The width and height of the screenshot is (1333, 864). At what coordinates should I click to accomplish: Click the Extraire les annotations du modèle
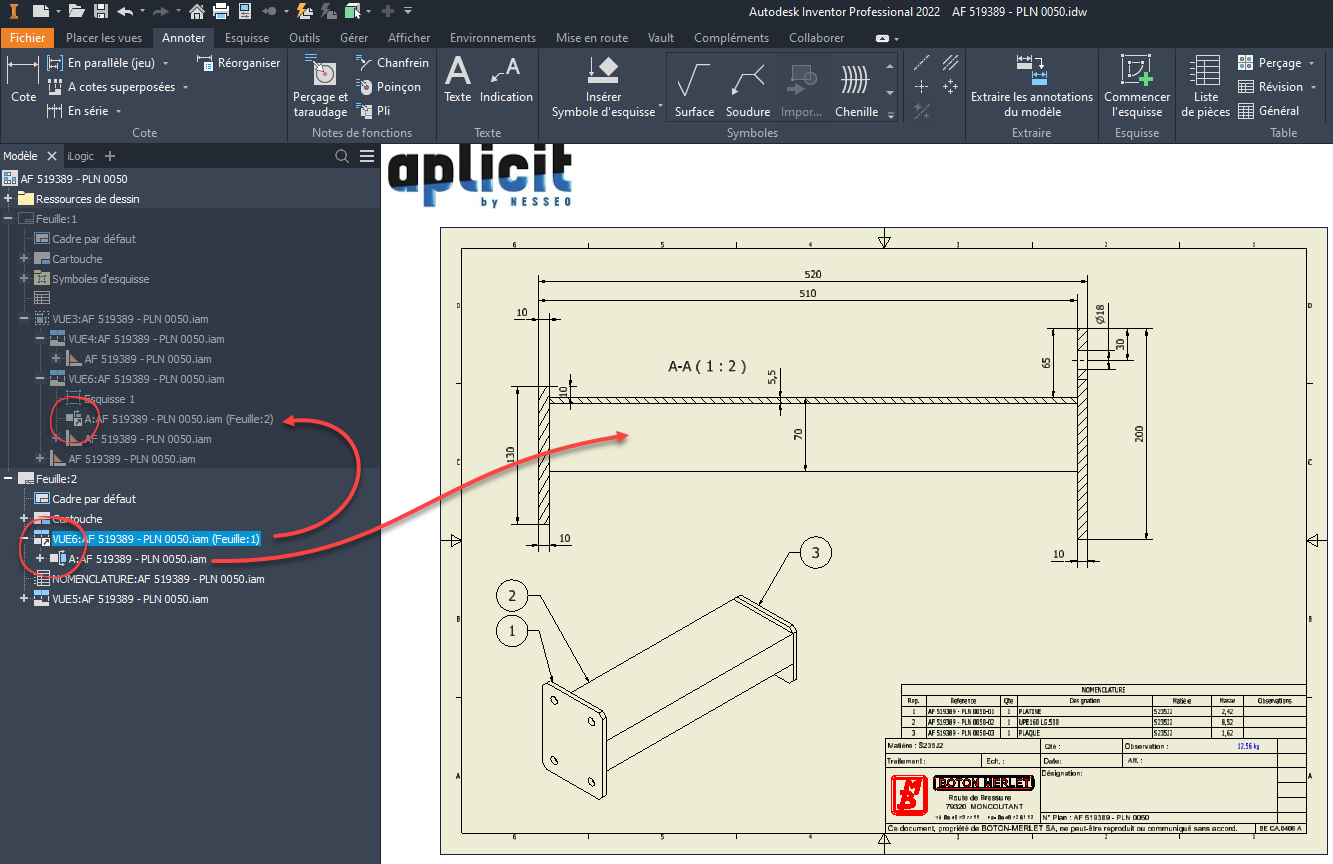coord(1031,72)
